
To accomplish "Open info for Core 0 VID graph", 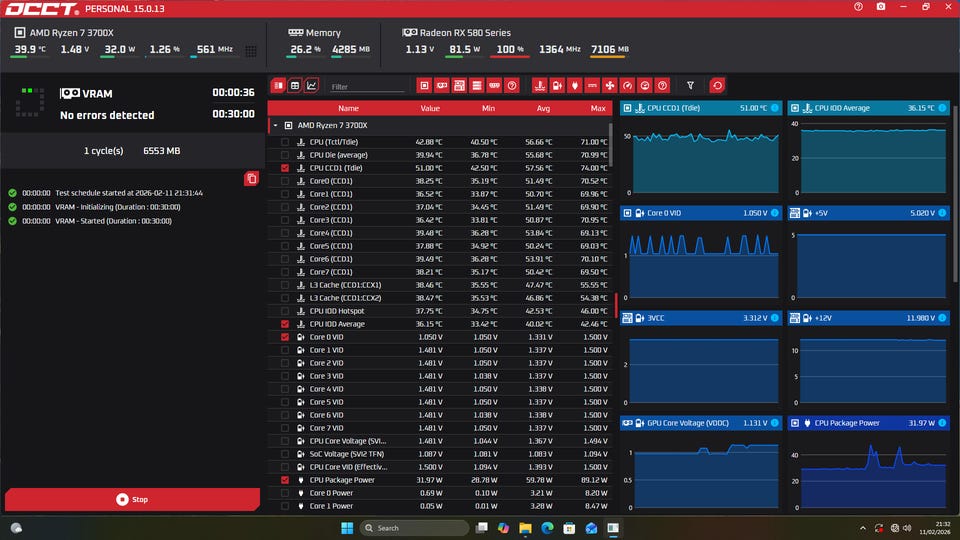I will click(774, 213).
